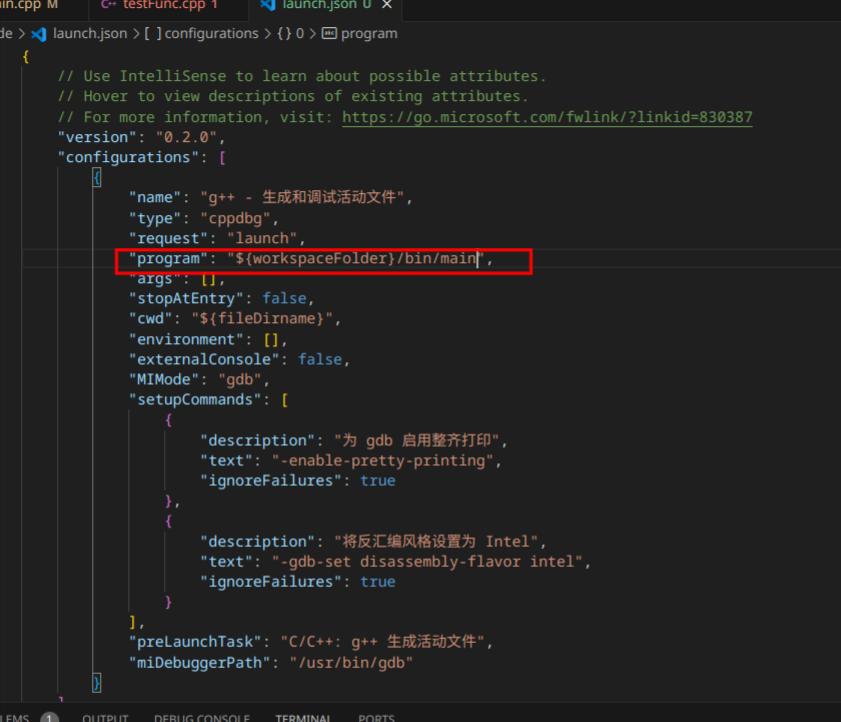Image resolution: width=841 pixels, height=722 pixels.
Task: Select program in the breadcrumb path
Action: (369, 34)
